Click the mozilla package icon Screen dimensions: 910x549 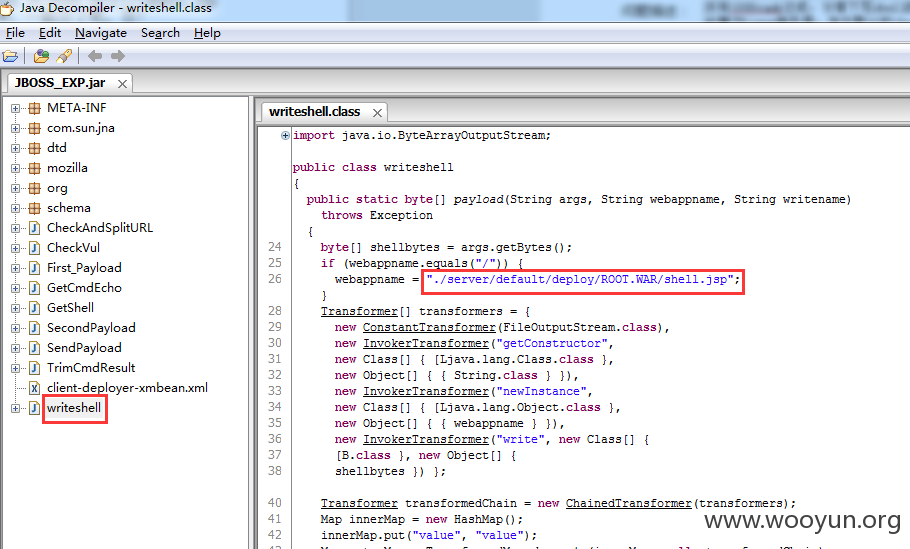(x=35, y=168)
